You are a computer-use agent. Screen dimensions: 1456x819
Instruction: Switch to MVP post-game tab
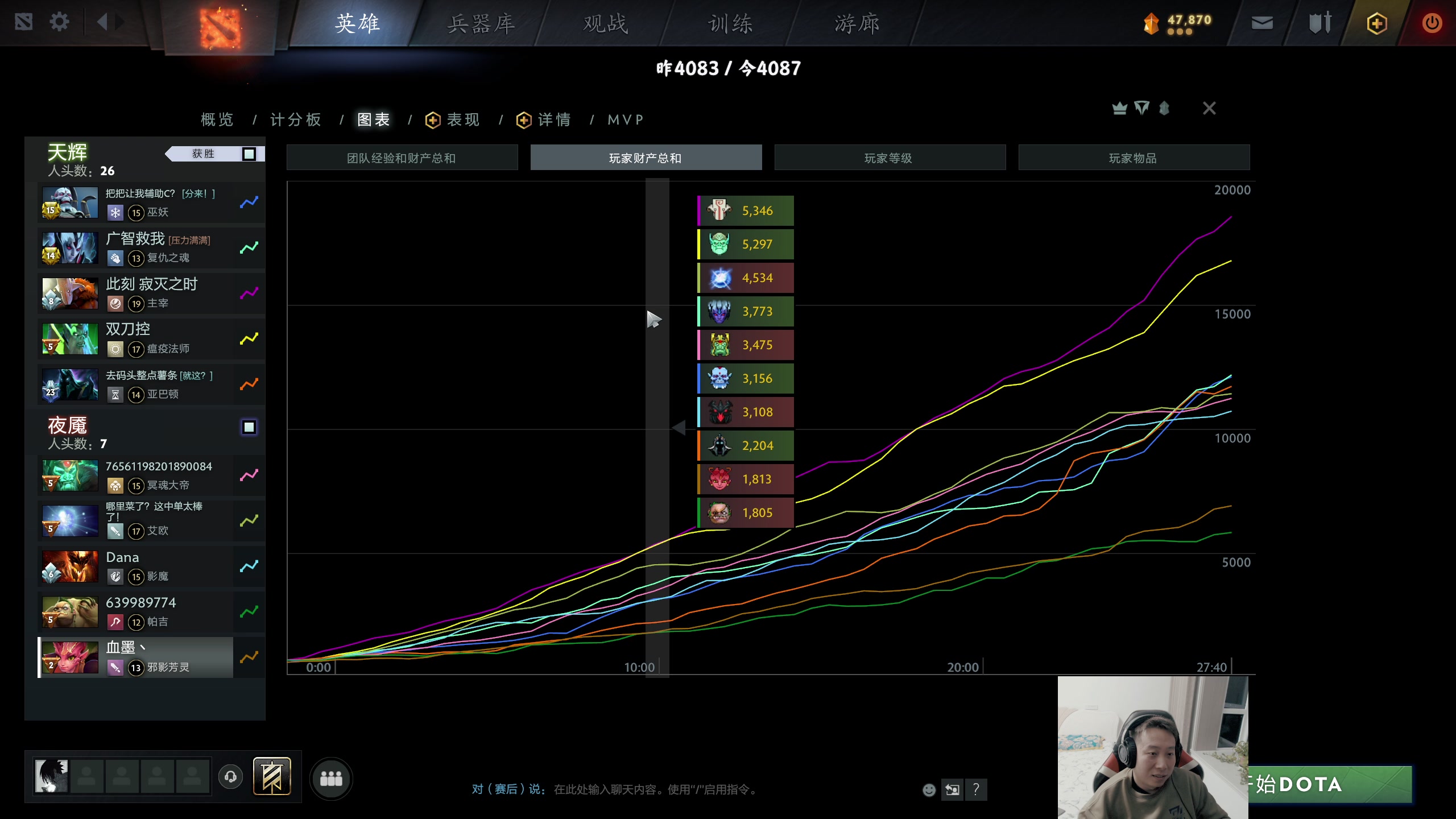[x=625, y=119]
